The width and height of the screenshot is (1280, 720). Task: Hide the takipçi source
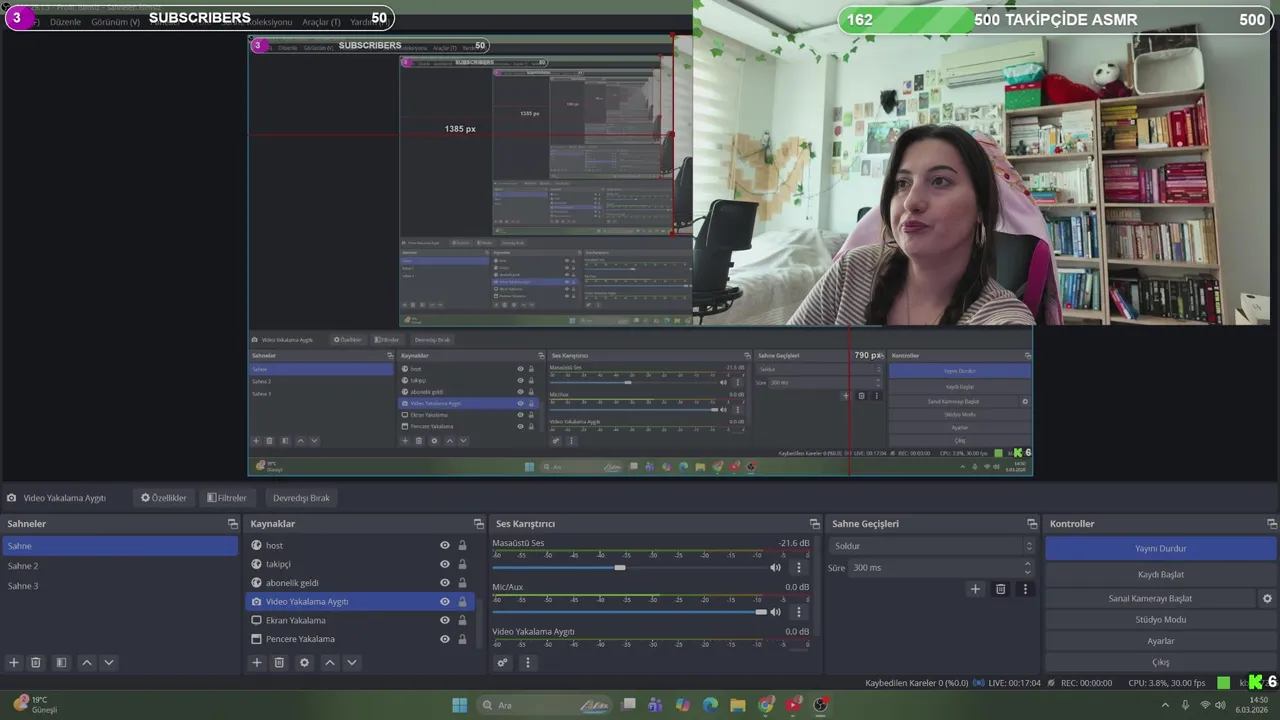pyautogui.click(x=445, y=564)
